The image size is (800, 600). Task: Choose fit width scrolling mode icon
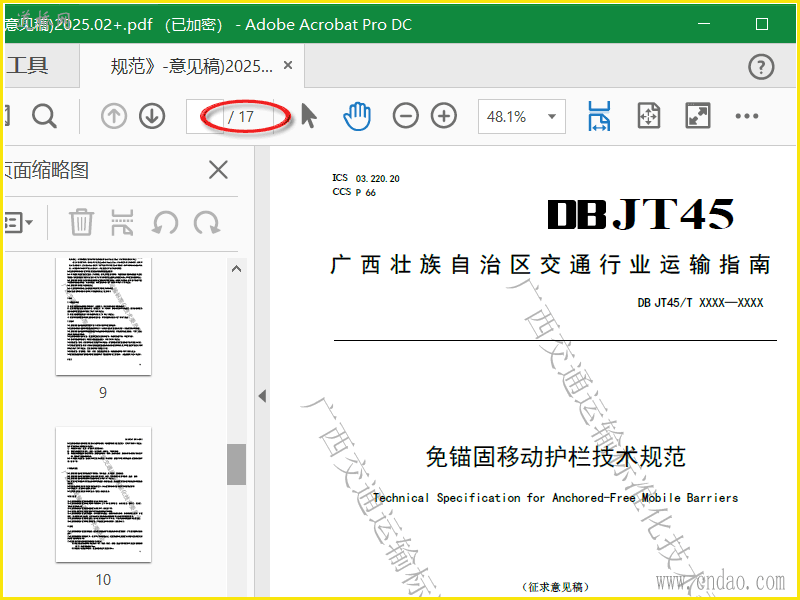[x=599, y=116]
